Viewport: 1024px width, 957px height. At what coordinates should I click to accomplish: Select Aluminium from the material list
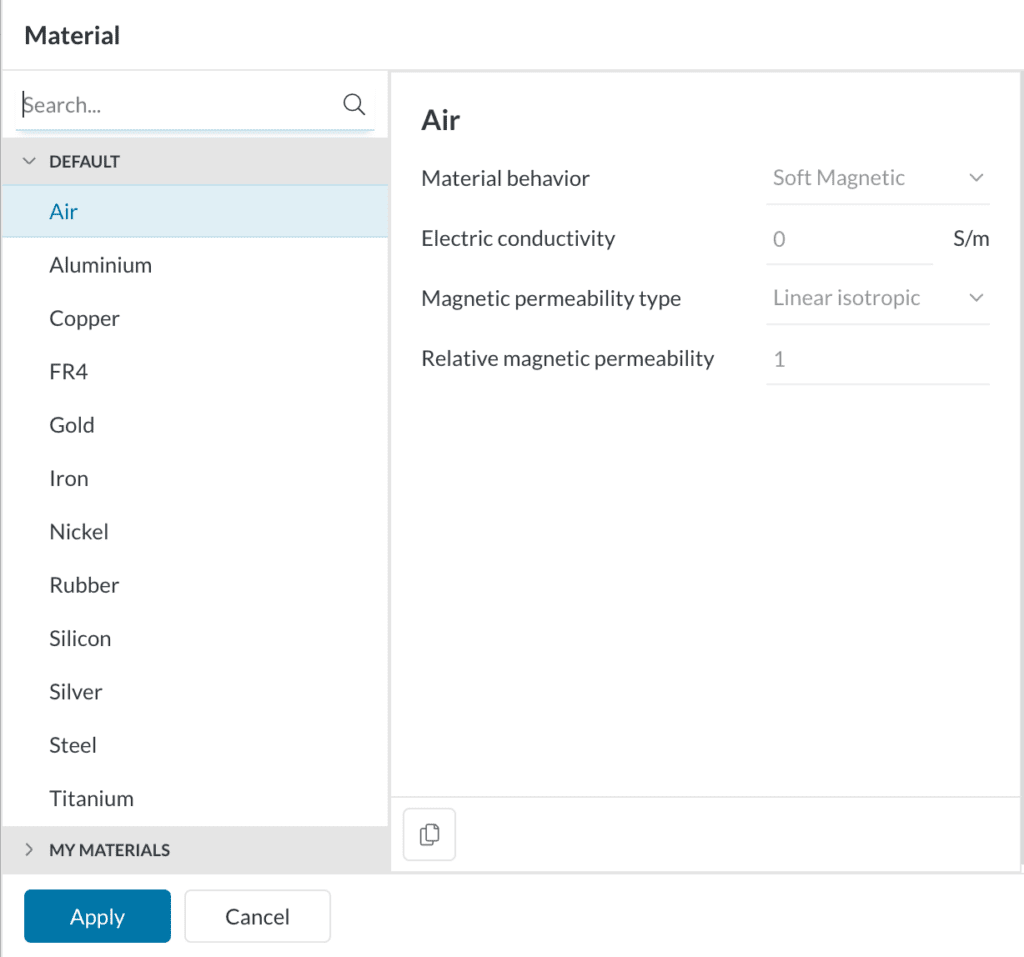click(x=101, y=265)
